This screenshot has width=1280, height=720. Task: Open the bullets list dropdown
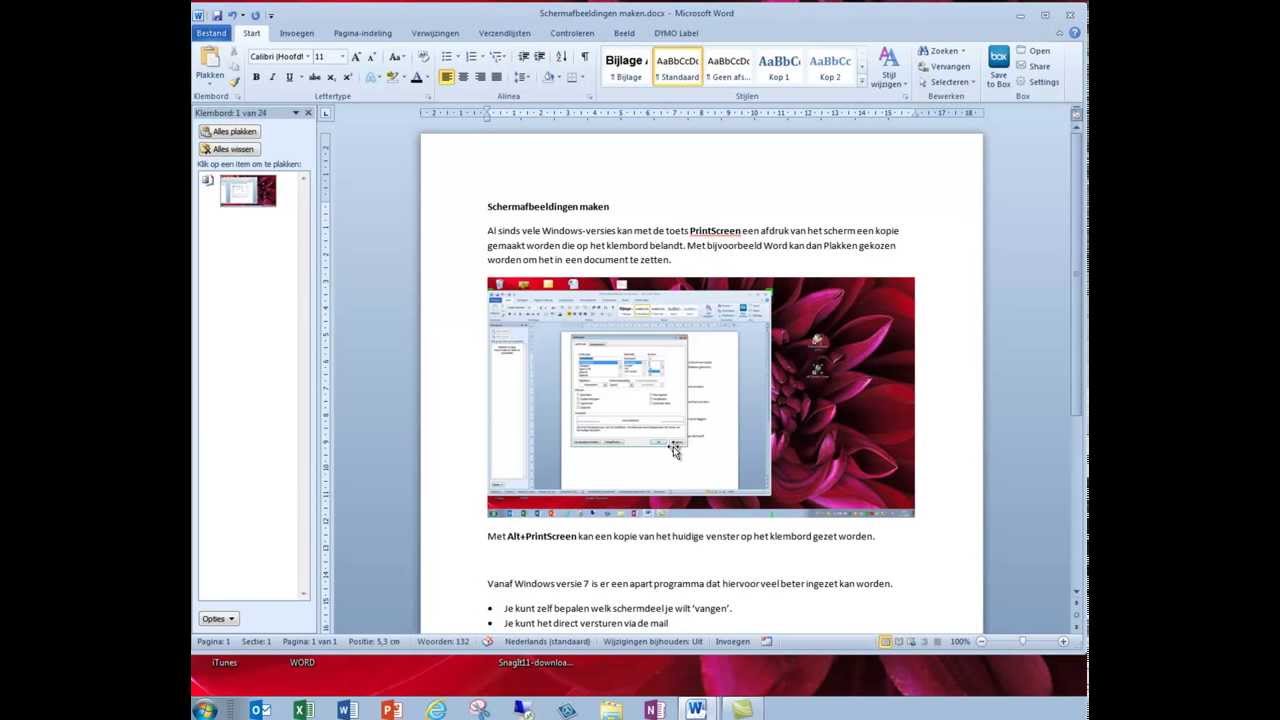tap(457, 57)
